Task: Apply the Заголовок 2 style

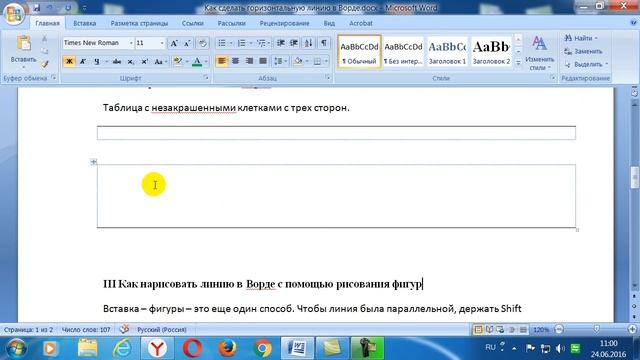Action: click(x=491, y=52)
